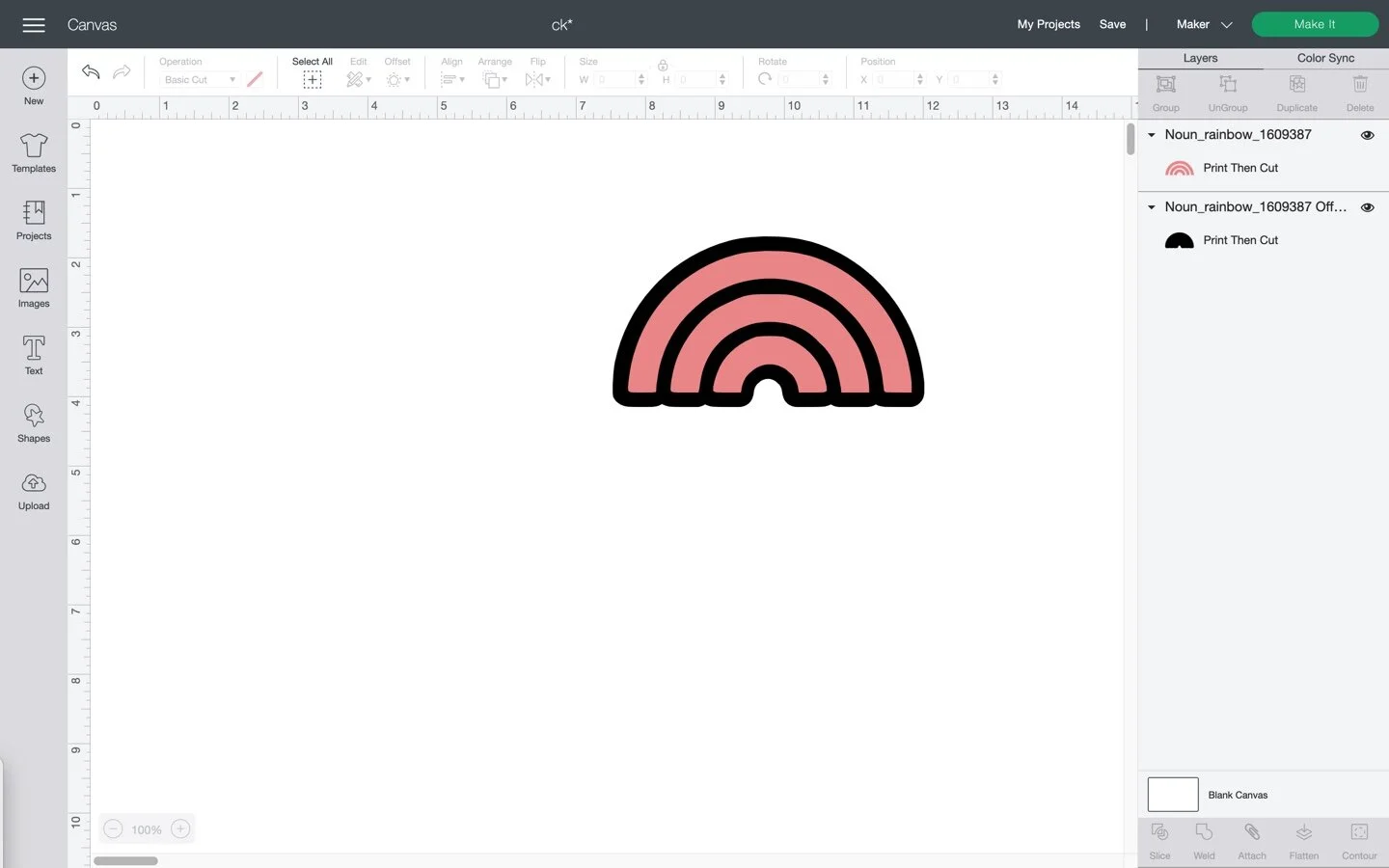Screen dimensions: 1389x868
Task: Click the Text tool
Action: [33, 354]
